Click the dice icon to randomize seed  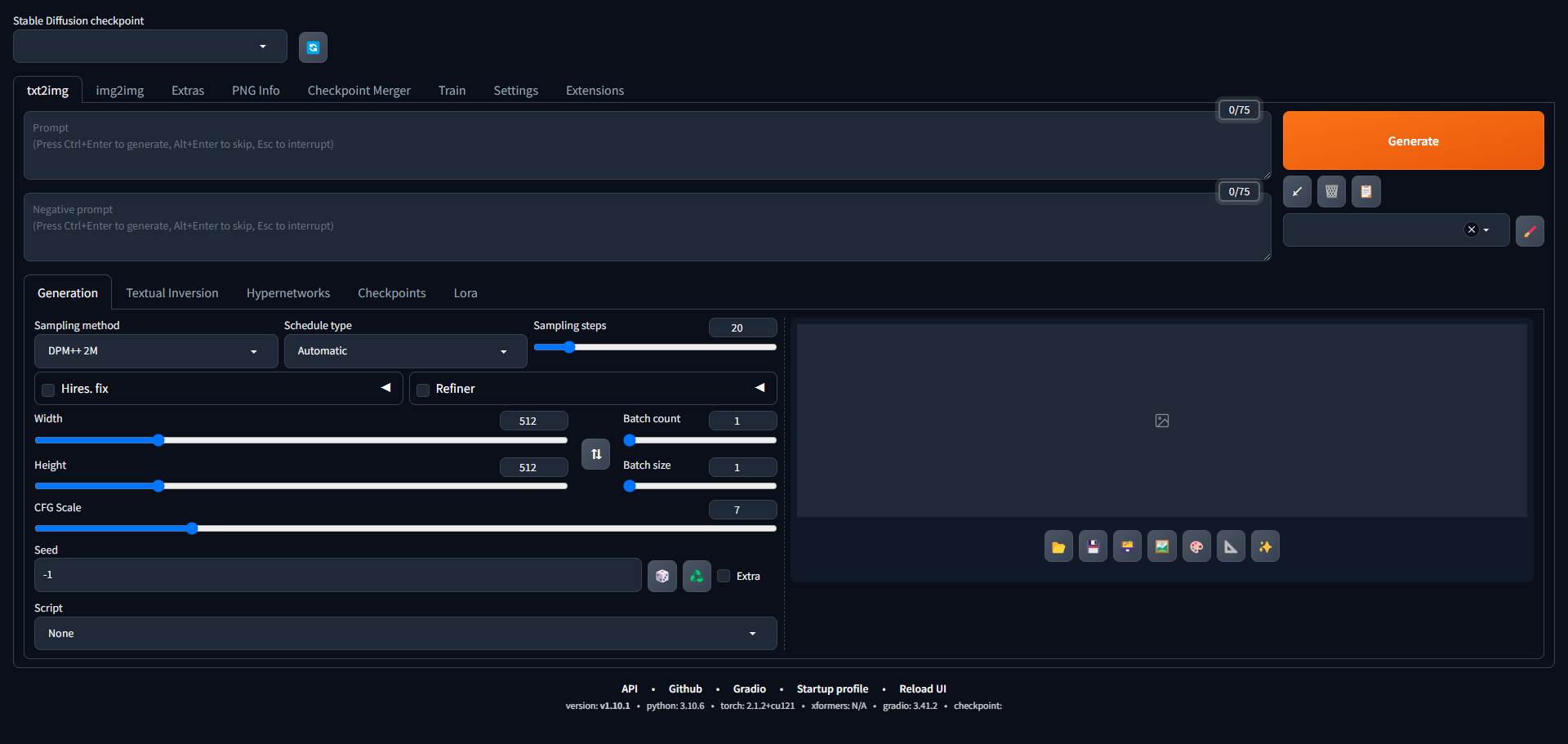click(x=661, y=576)
